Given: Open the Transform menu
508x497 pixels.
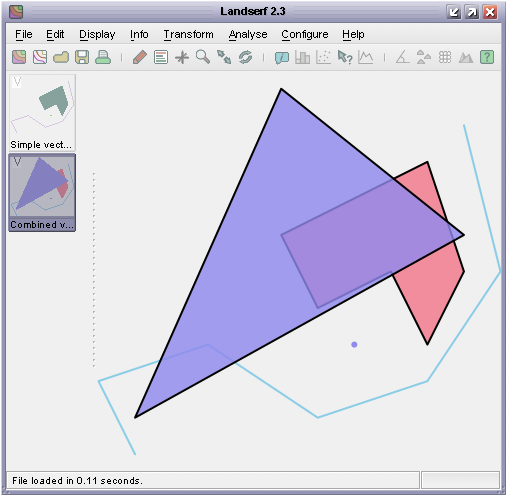Looking at the screenshot, I should coord(188,34).
